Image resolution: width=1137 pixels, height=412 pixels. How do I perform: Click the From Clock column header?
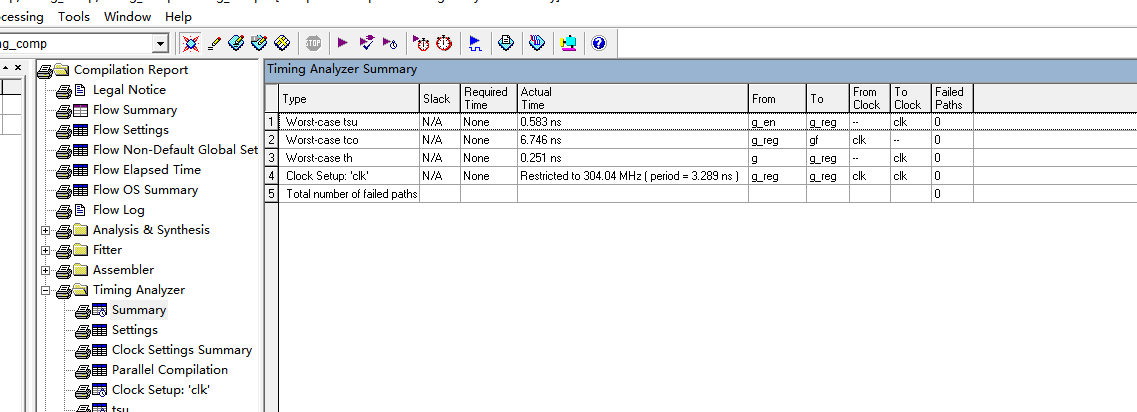pos(870,99)
